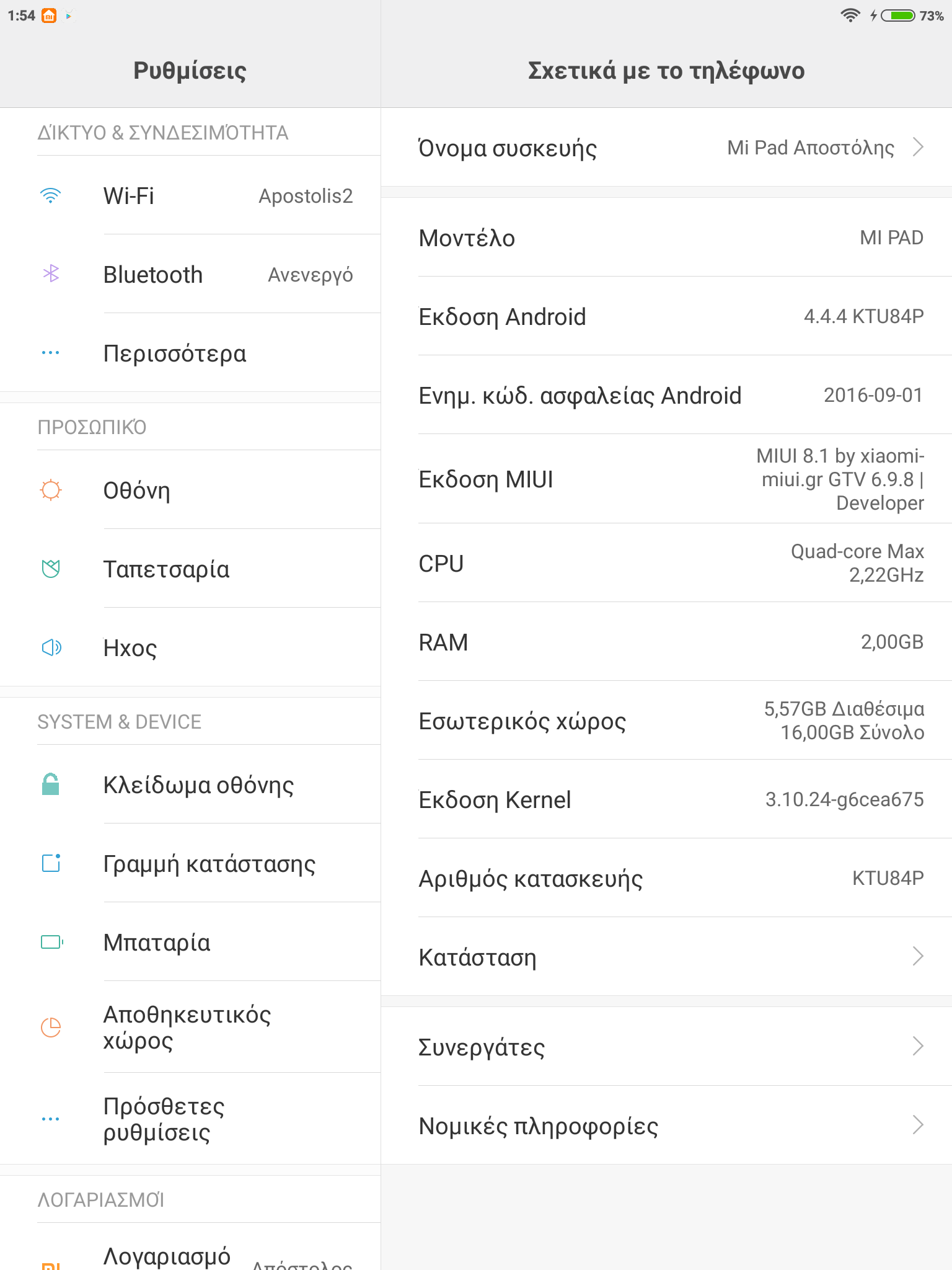Tap the orange storage pie-chart icon

pos(51,1027)
